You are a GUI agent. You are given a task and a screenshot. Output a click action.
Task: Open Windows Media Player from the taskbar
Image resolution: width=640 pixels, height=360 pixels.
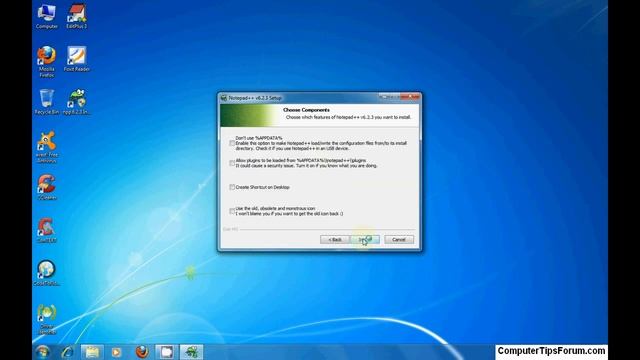[x=117, y=351]
